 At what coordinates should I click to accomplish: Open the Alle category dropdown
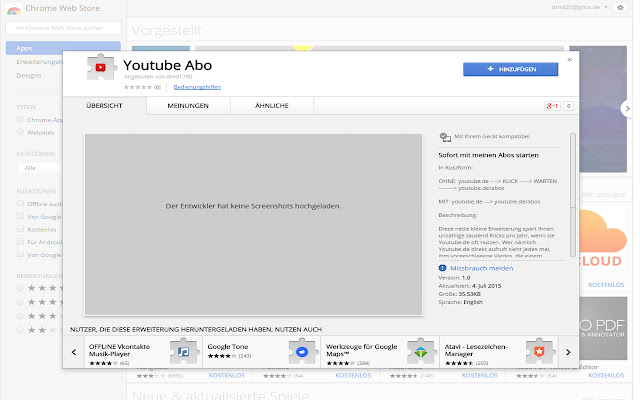point(40,168)
